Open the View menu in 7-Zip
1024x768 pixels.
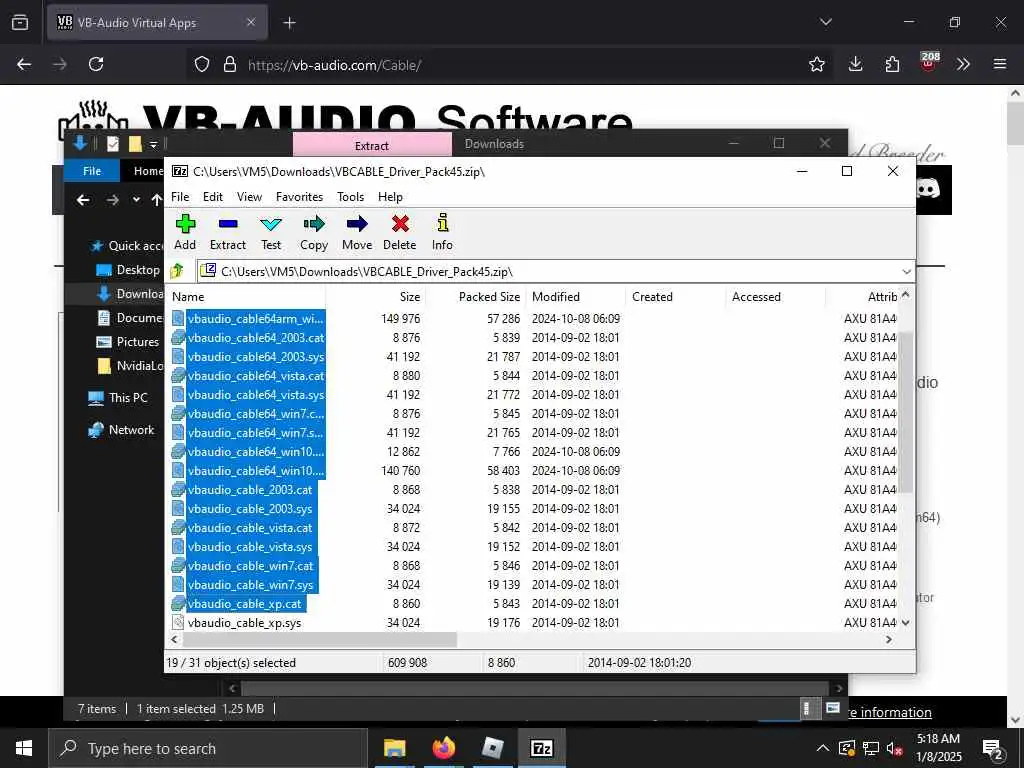click(x=249, y=197)
